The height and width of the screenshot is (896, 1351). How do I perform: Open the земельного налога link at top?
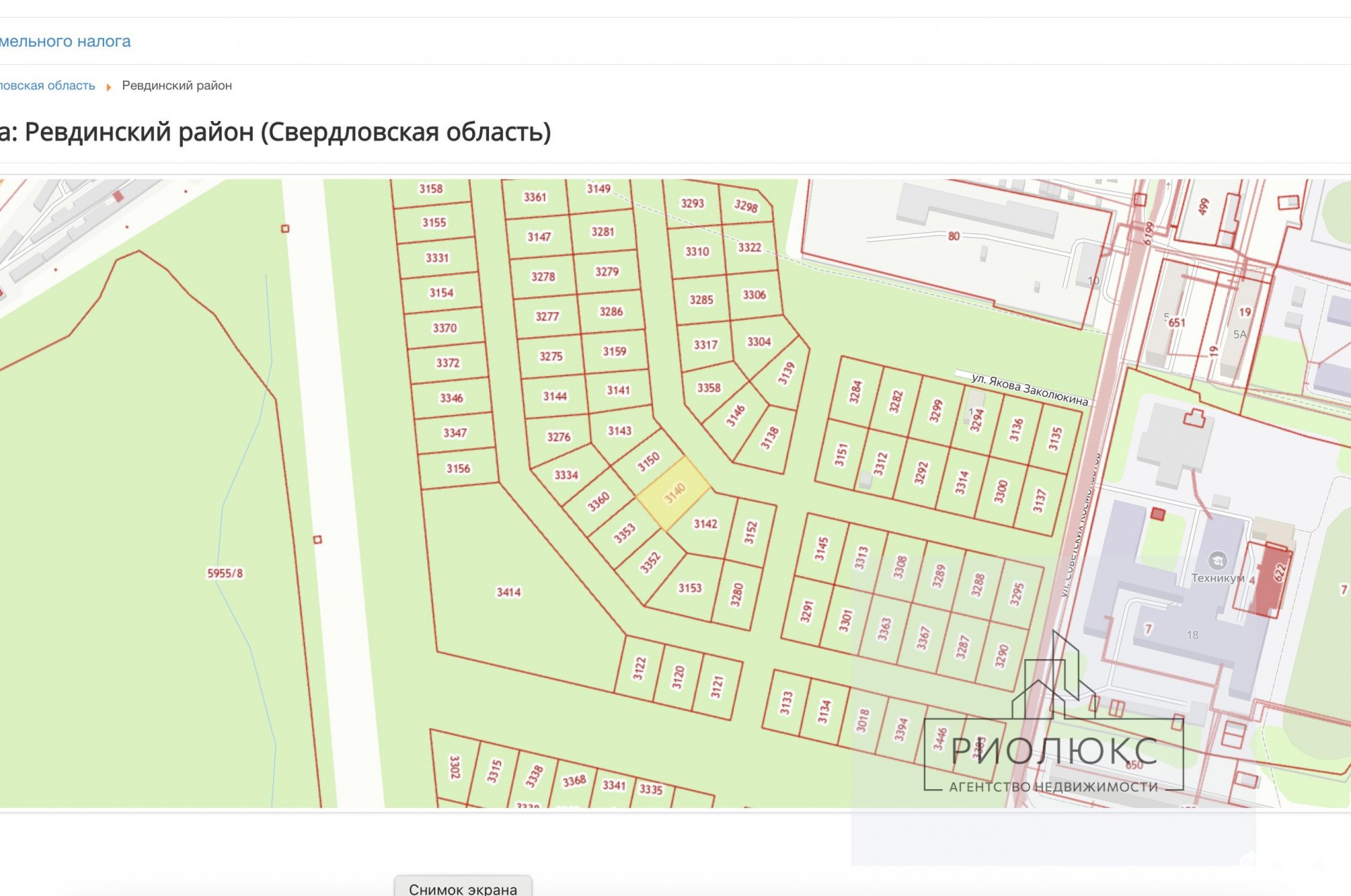pyautogui.click(x=65, y=41)
